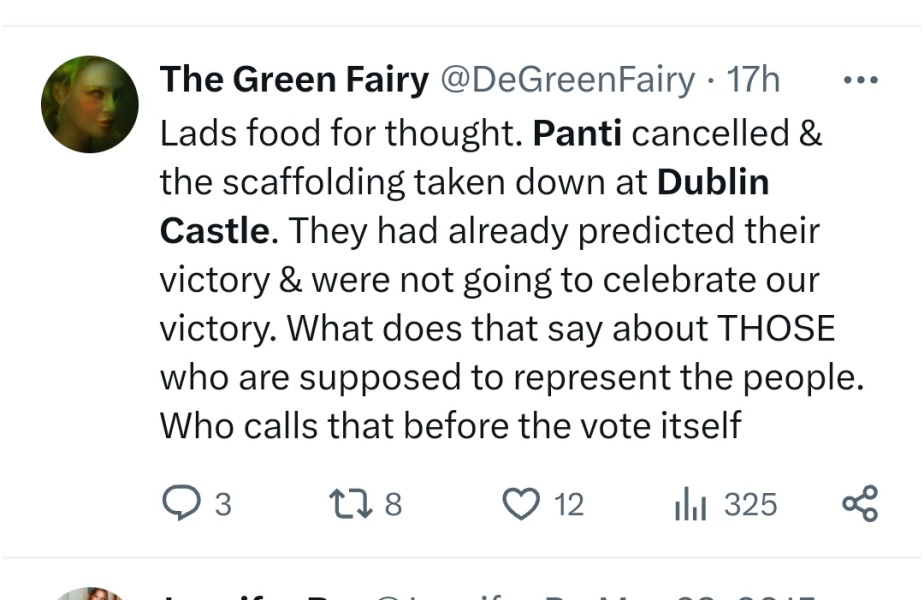Open post analytics via the bar chart icon

tap(689, 504)
